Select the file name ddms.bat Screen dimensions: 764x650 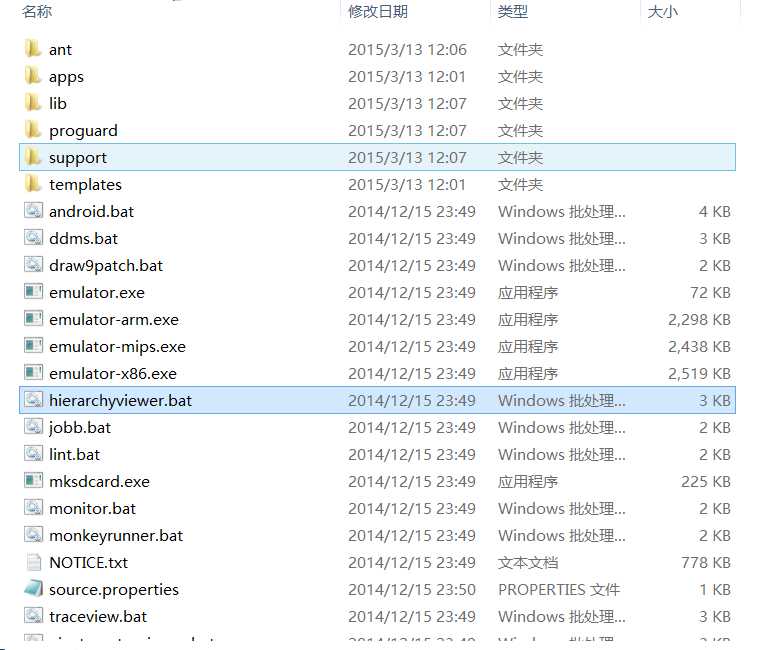click(83, 239)
